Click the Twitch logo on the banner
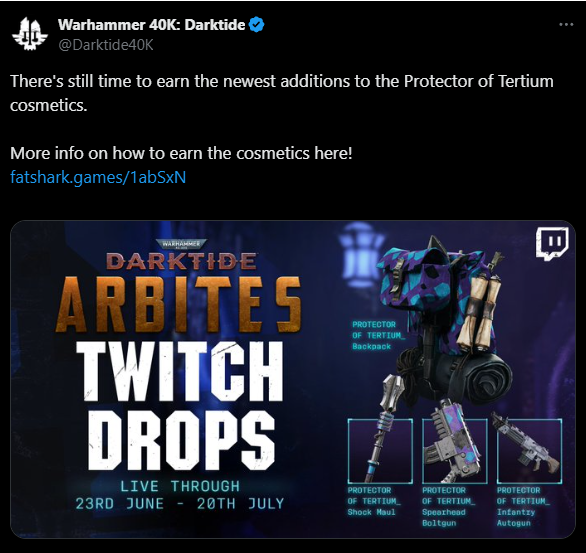This screenshot has width=586, height=553. [552, 243]
